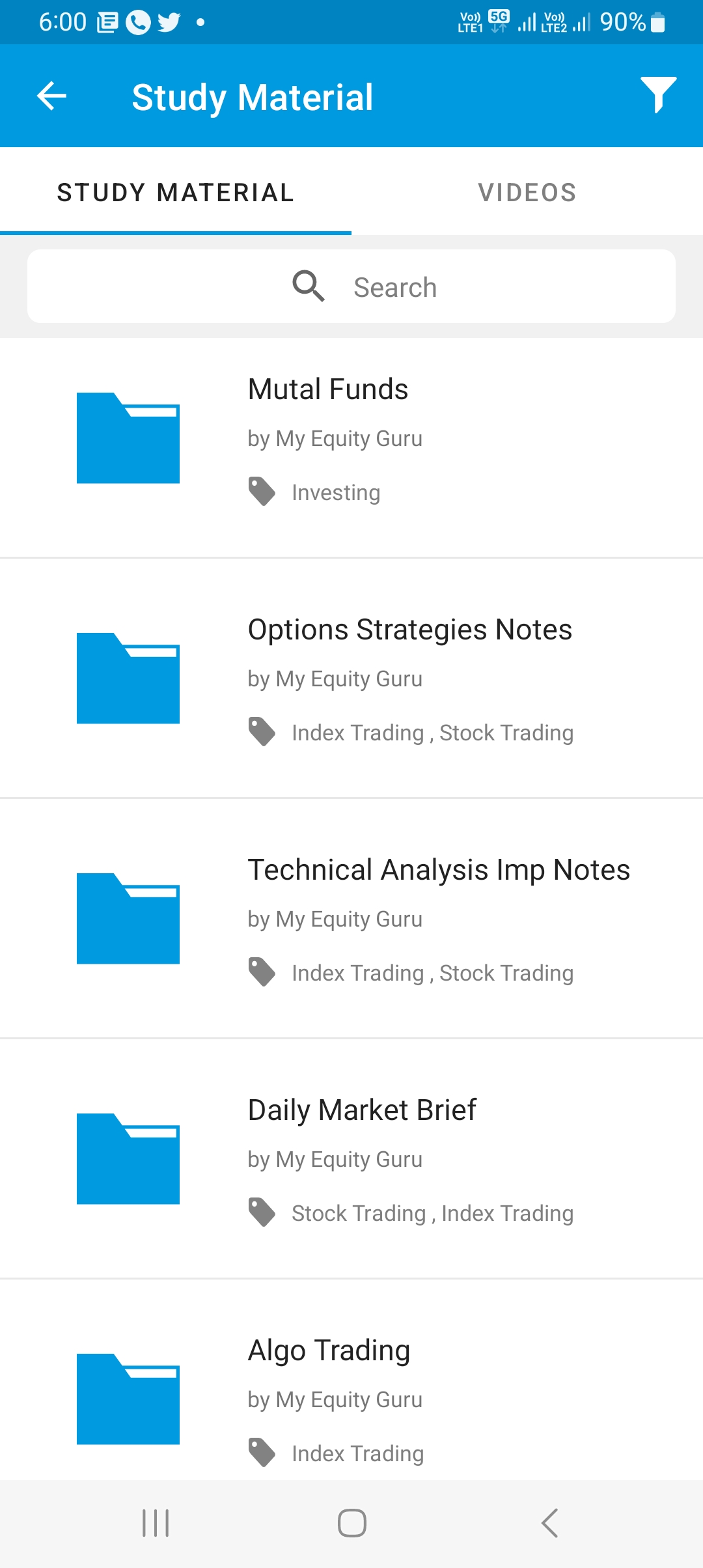Open Options Strategies Notes title
Screen dimensions: 703x1568
click(x=410, y=630)
